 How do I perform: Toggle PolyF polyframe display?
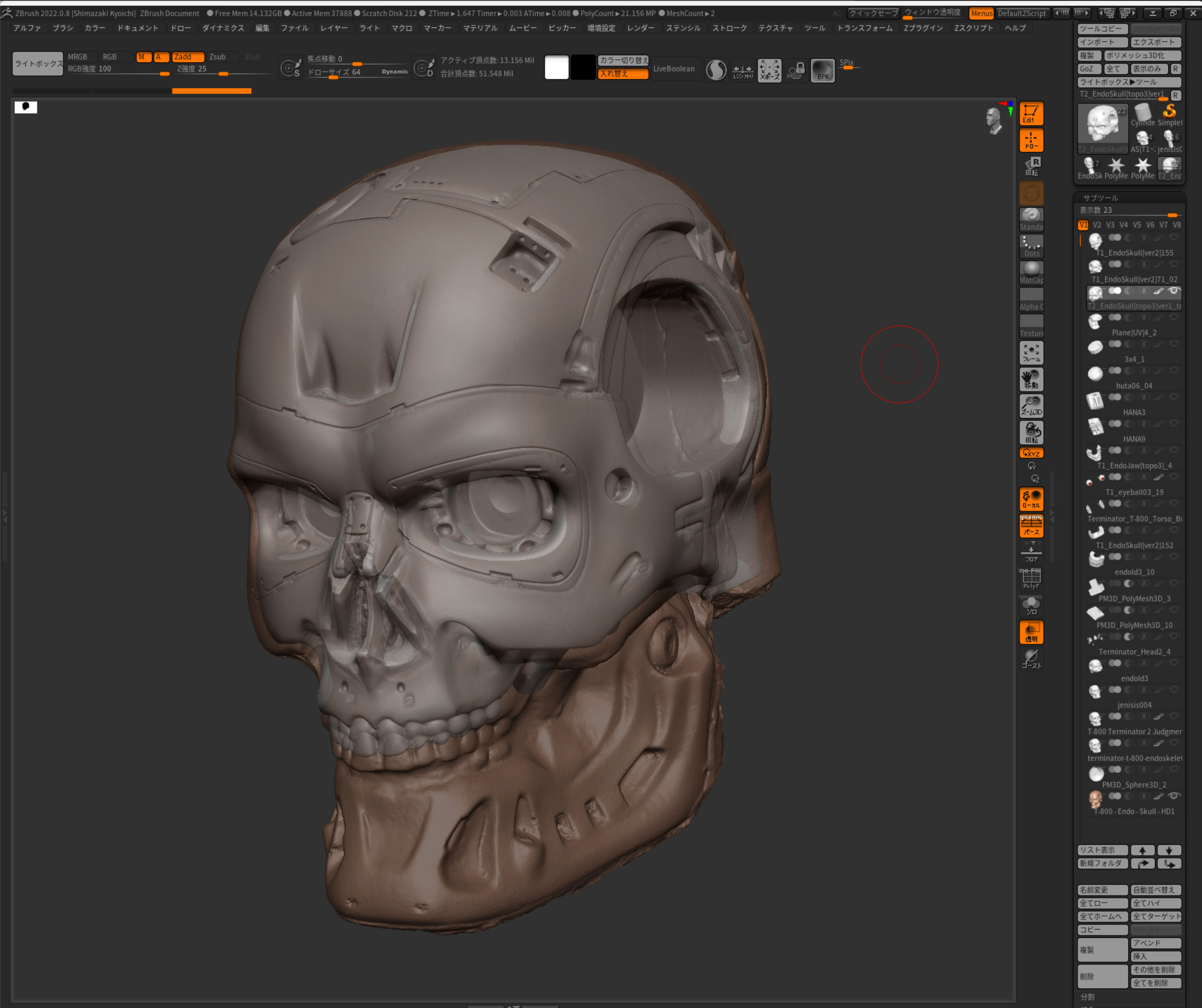coord(1031,579)
